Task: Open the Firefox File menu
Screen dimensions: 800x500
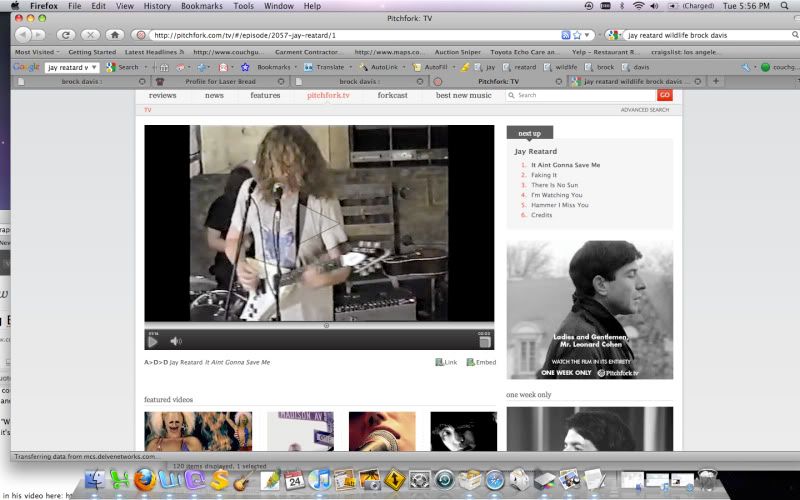Action: pyautogui.click(x=74, y=6)
